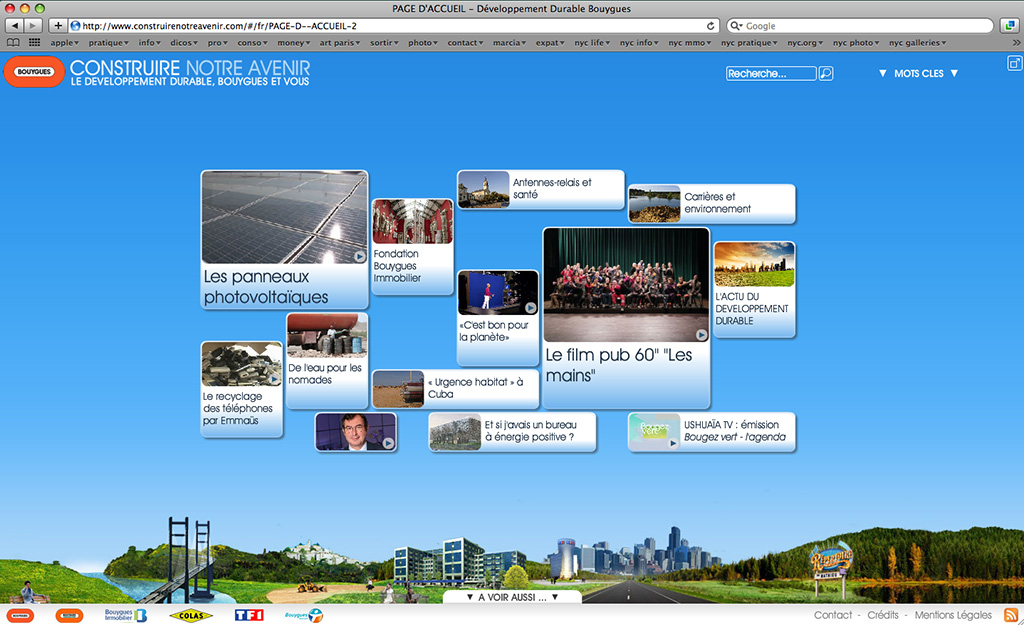Click the Recherche search field
This screenshot has width=1024, height=625.
click(x=771, y=73)
